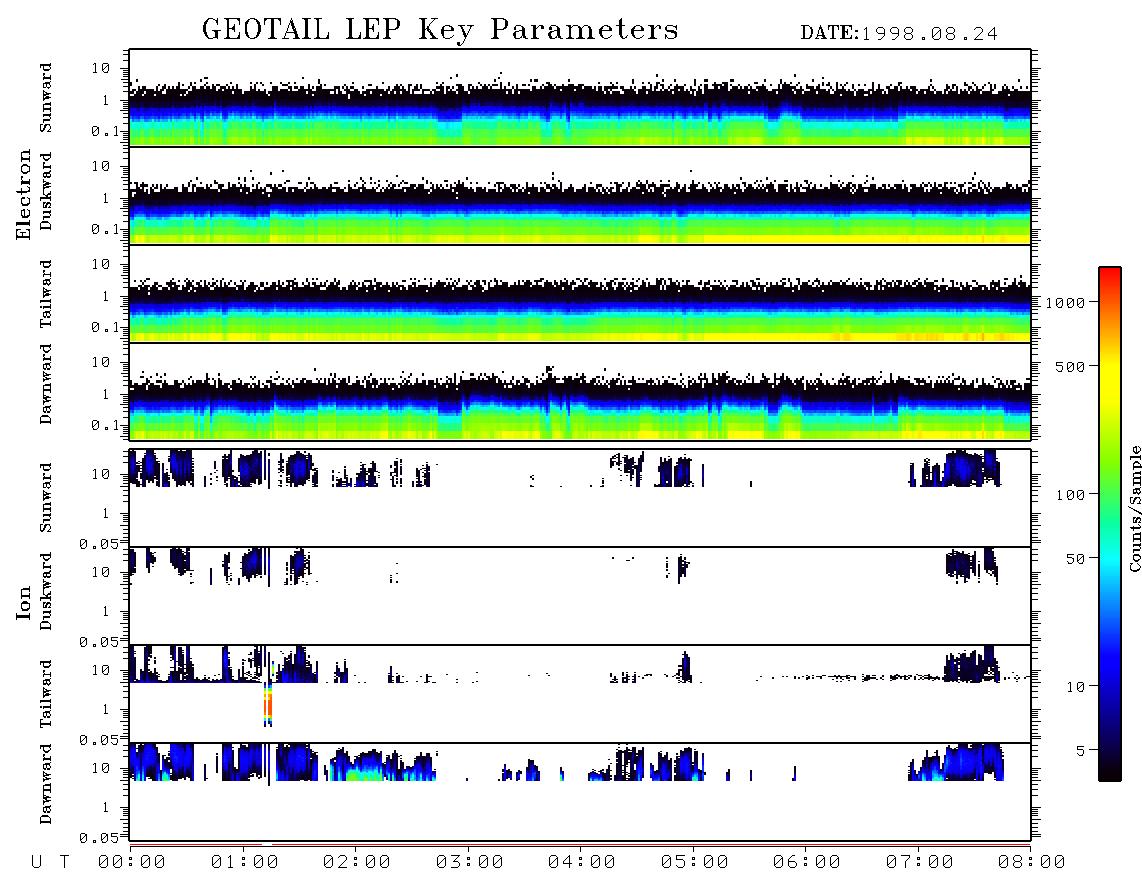1142x880 pixels.
Task: Click the 08:00 time tick label
Action: coord(1031,862)
